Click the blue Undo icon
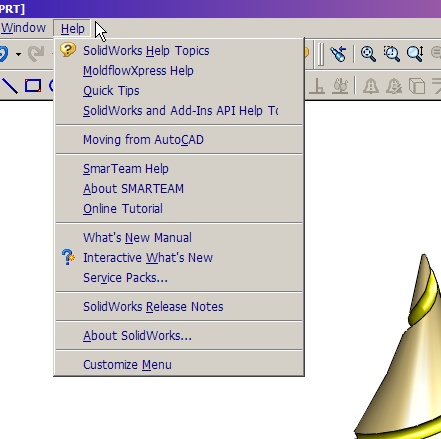The width and height of the screenshot is (441, 439). click(3, 54)
